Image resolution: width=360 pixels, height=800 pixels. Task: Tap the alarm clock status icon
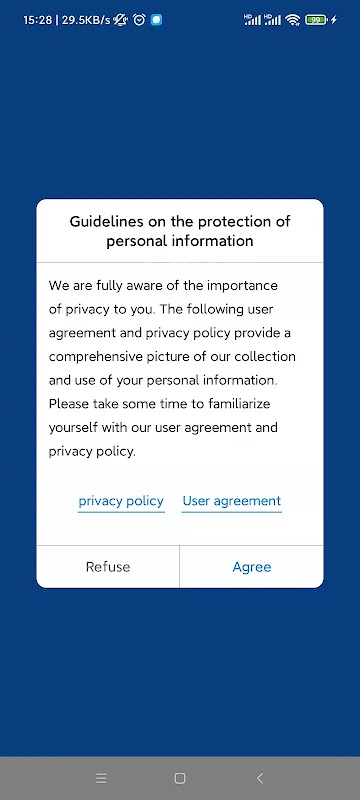(x=139, y=20)
